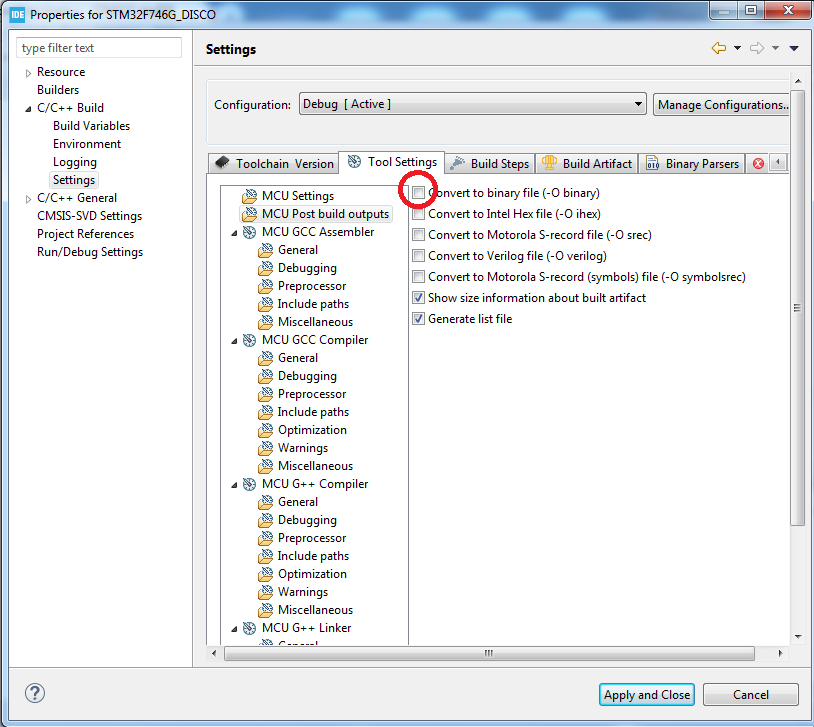Switch to the Binary Parsers tab
This screenshot has width=814, height=727.
tap(692, 164)
